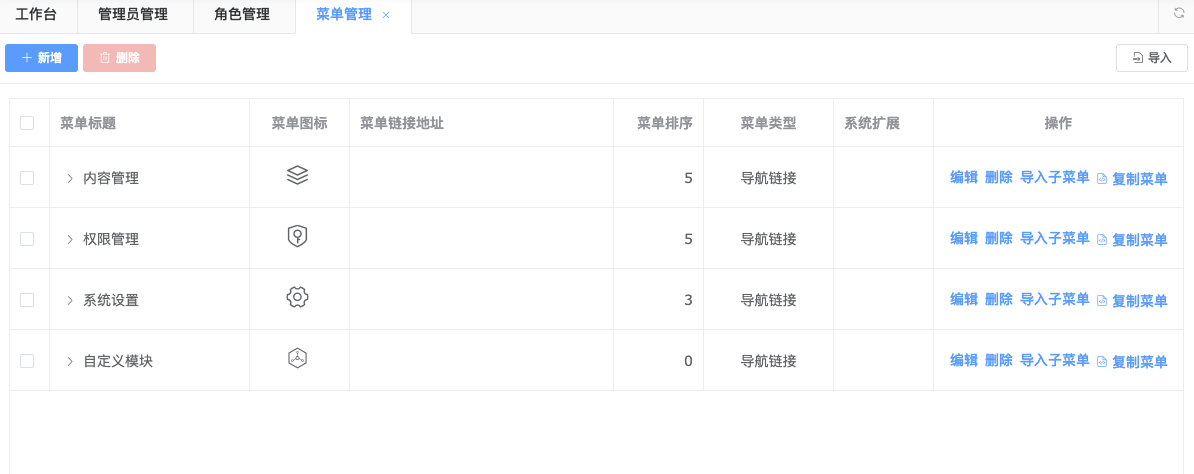Screen dimensions: 1194x474
Task: Click the refresh icon in the tab bar
Action: (1179, 14)
